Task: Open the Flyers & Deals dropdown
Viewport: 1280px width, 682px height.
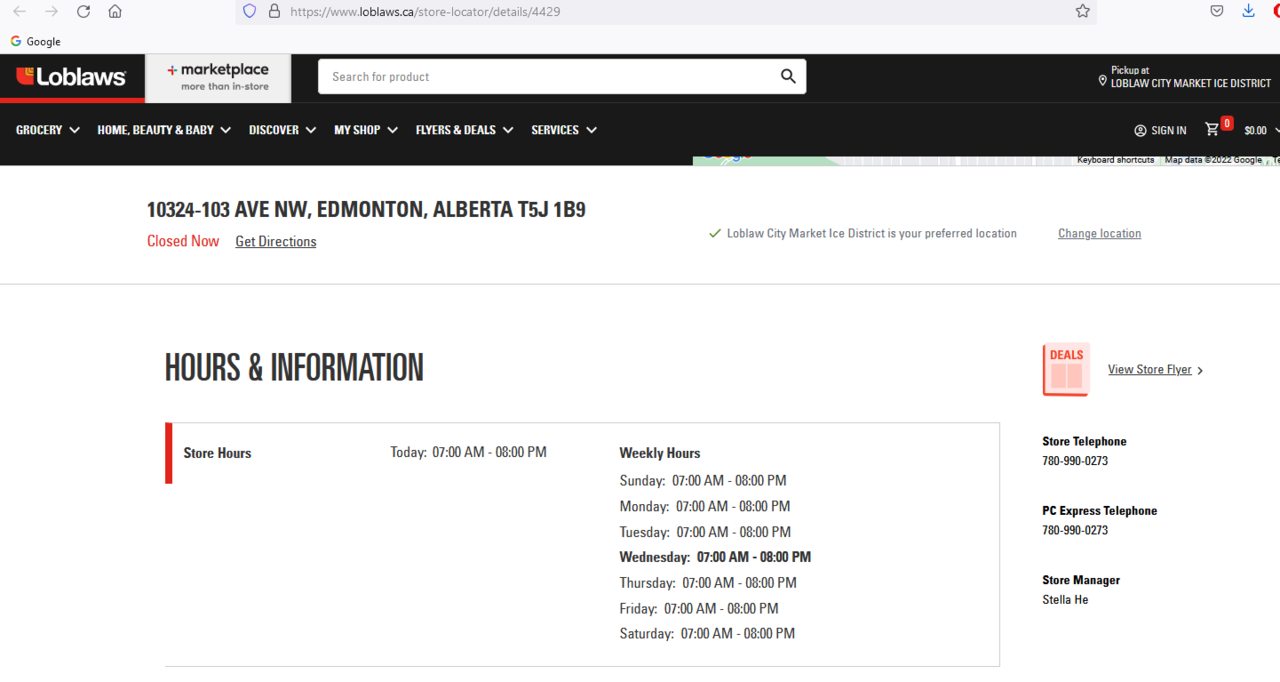Action: pos(464,130)
